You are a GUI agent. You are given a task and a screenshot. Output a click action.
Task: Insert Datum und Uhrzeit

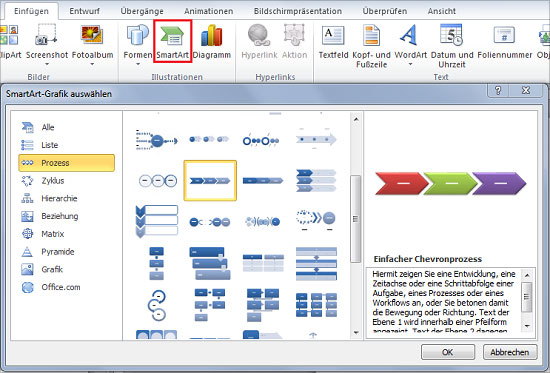pos(452,46)
